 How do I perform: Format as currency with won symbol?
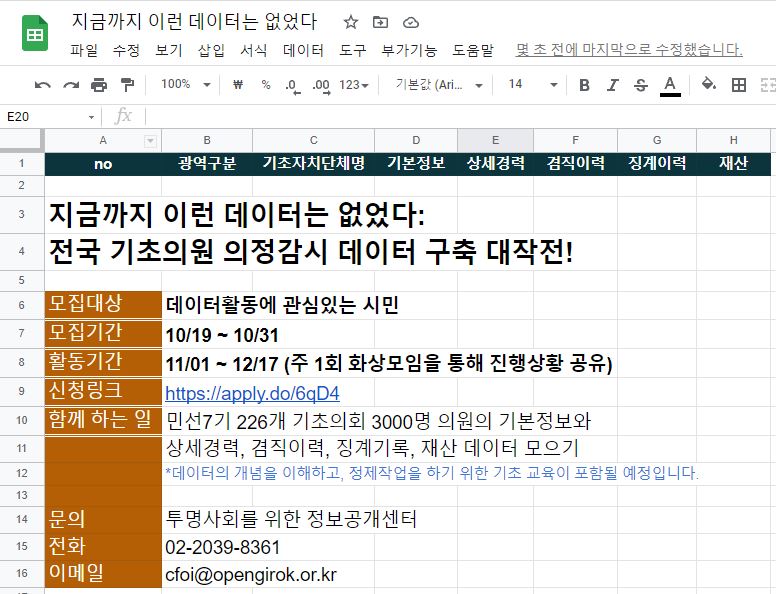[238, 85]
